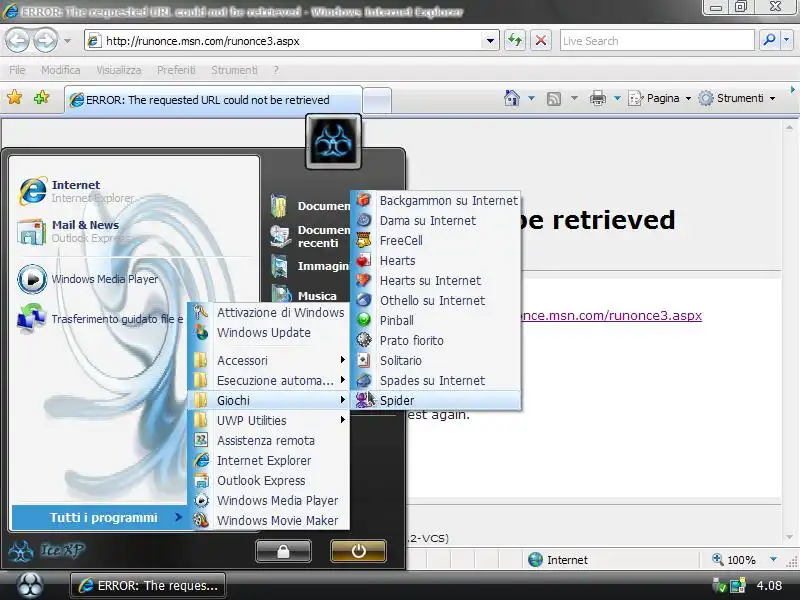The width and height of the screenshot is (800, 600).
Task: Open Print options dropdown arrow
Action: [x=617, y=98]
